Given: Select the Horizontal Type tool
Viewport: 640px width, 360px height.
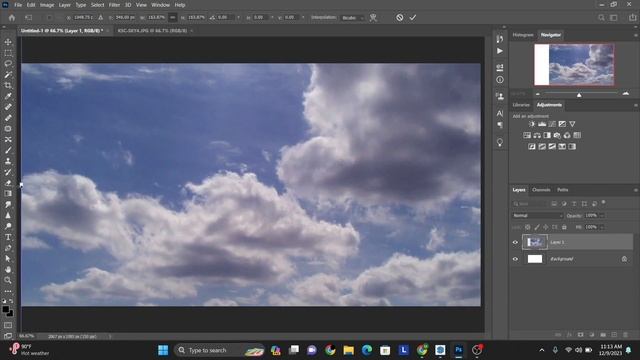Looking at the screenshot, I should coord(8,237).
